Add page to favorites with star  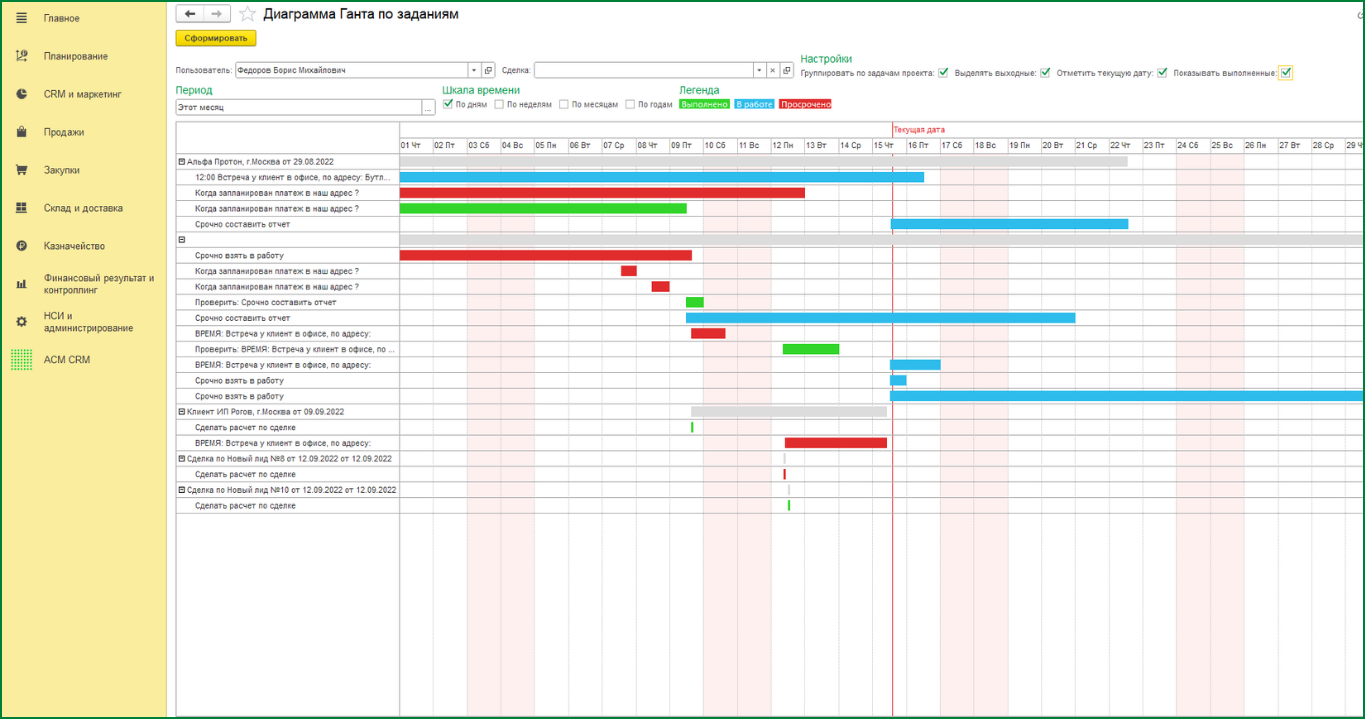coord(248,14)
